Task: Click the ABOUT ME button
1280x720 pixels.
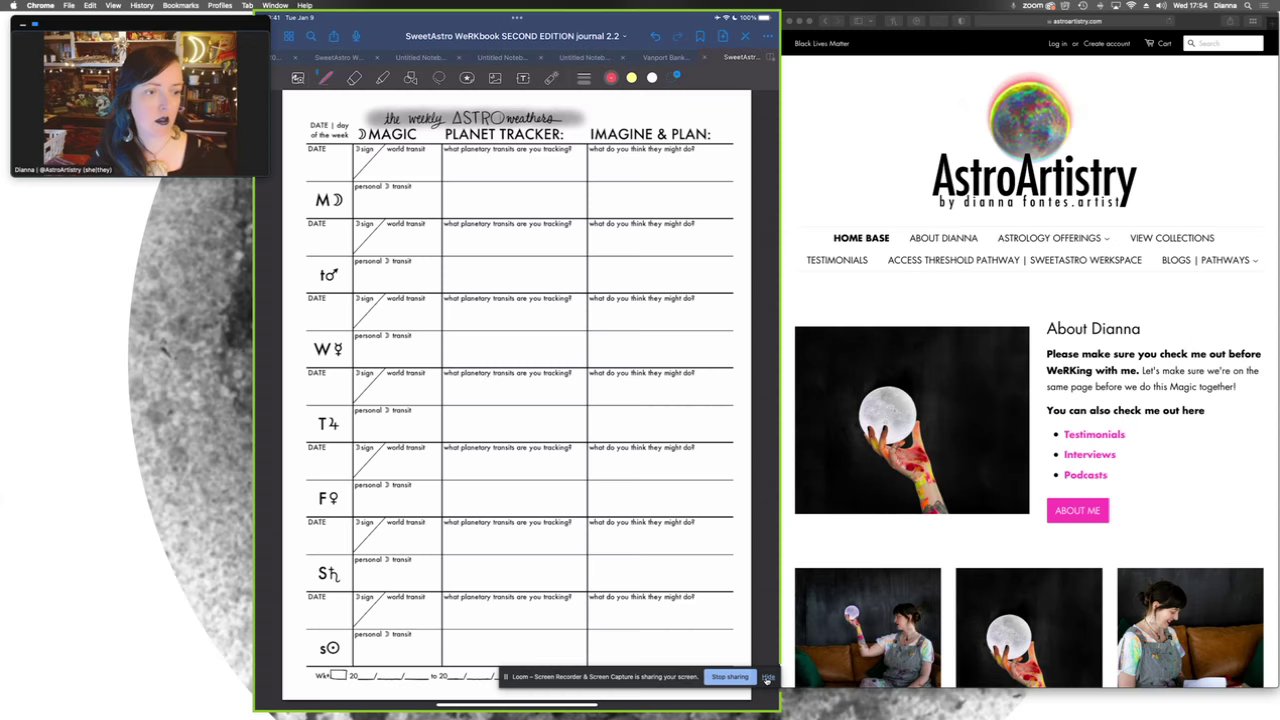Action: pos(1077,511)
